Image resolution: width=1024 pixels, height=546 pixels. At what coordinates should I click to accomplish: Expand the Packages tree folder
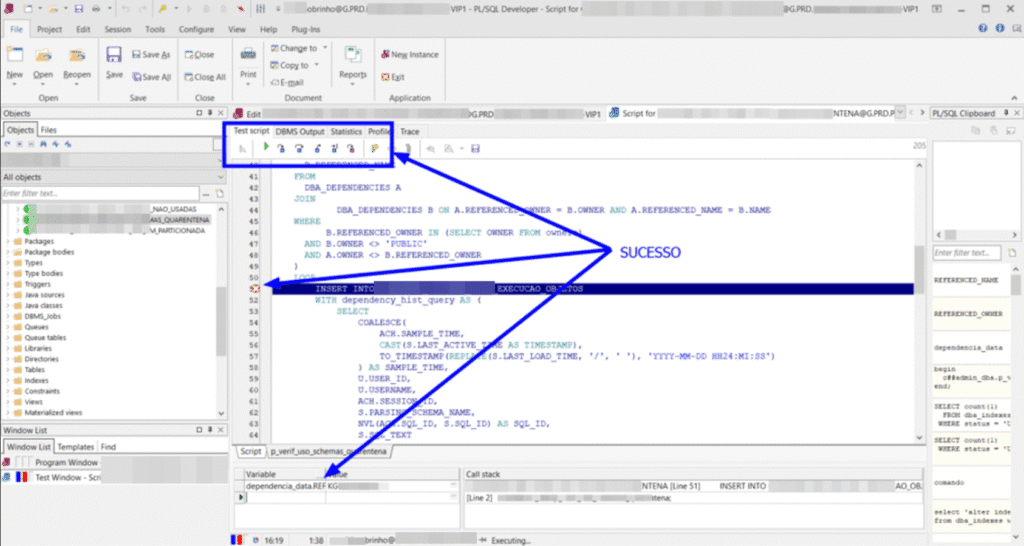[x=9, y=241]
